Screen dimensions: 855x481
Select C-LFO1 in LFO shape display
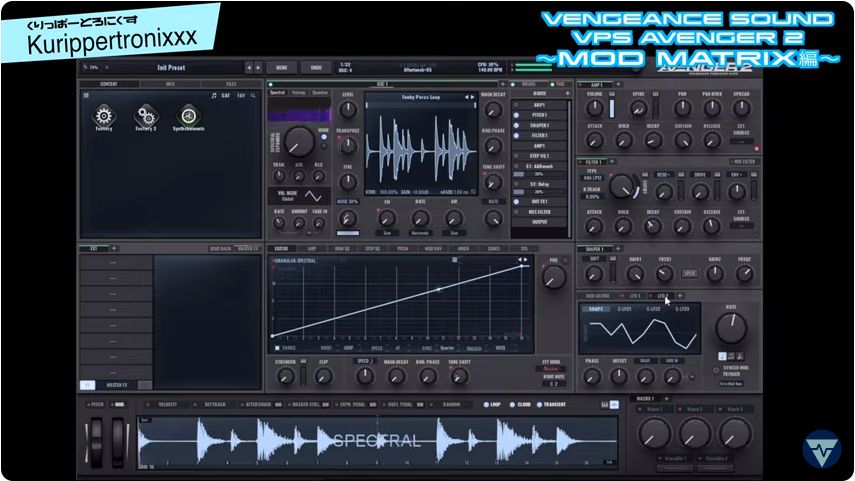[x=624, y=309]
